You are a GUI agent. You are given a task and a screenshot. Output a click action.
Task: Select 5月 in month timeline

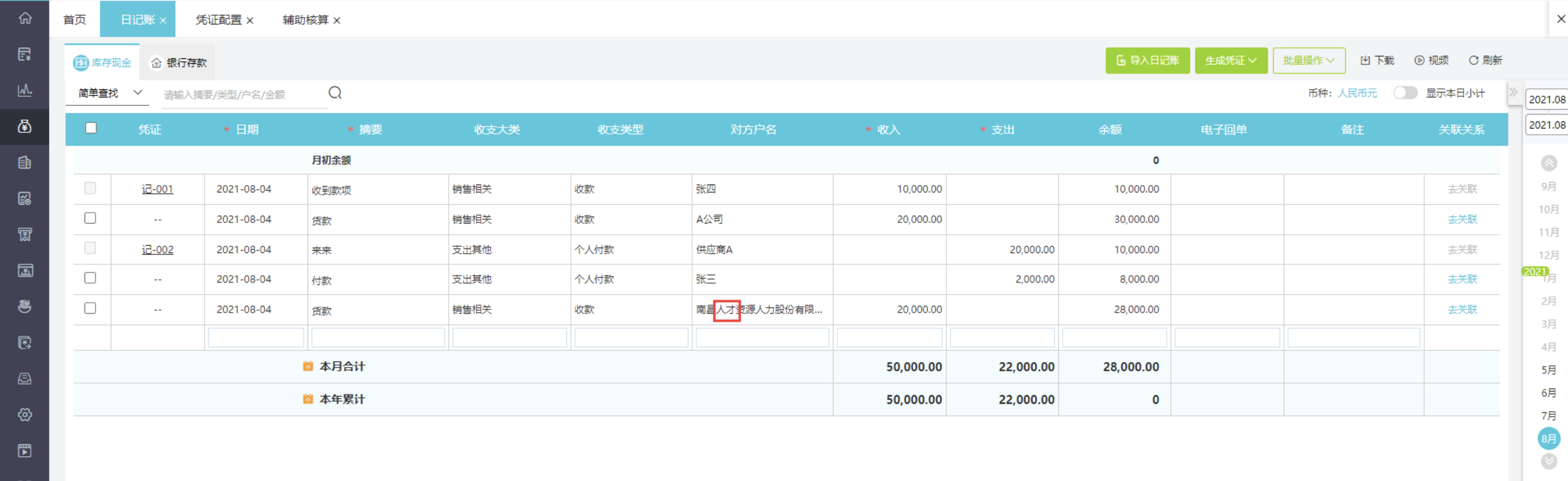(1549, 369)
